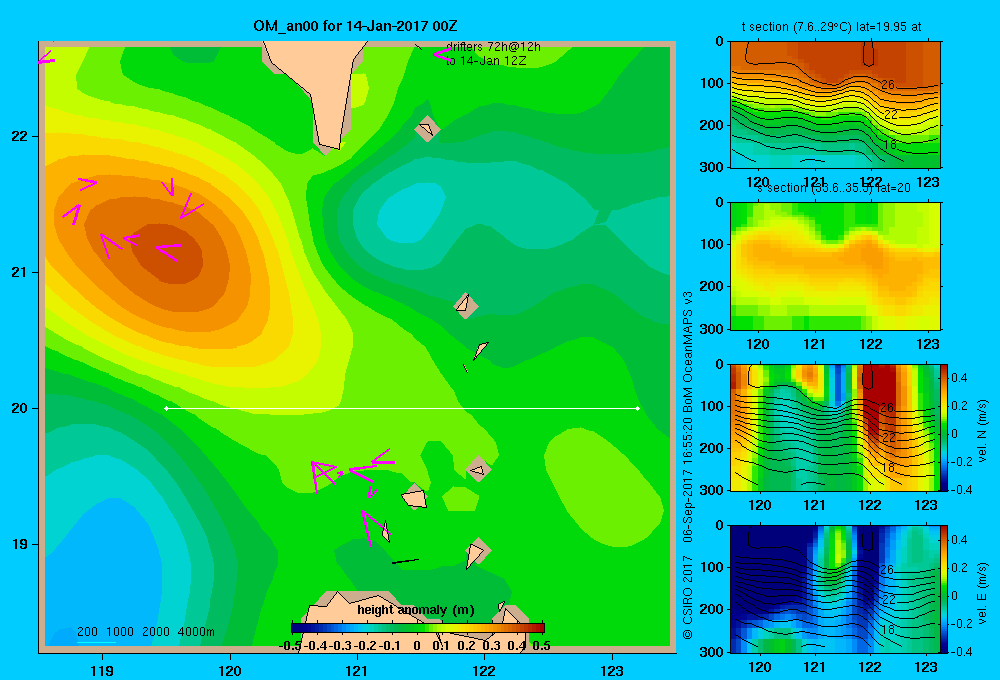Open the t section temperature plot
Image resolution: width=1000 pixels, height=680 pixels.
tap(835, 105)
